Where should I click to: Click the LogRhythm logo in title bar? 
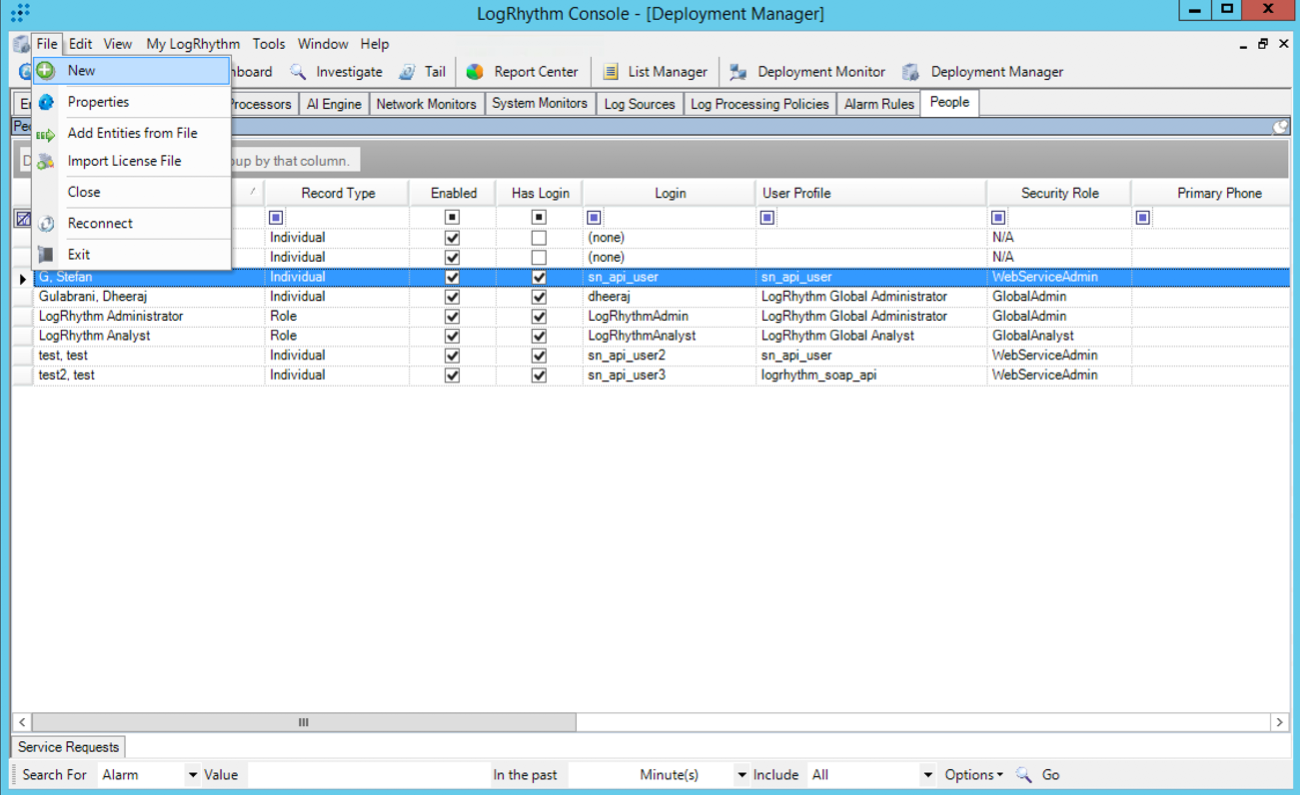pyautogui.click(x=19, y=14)
